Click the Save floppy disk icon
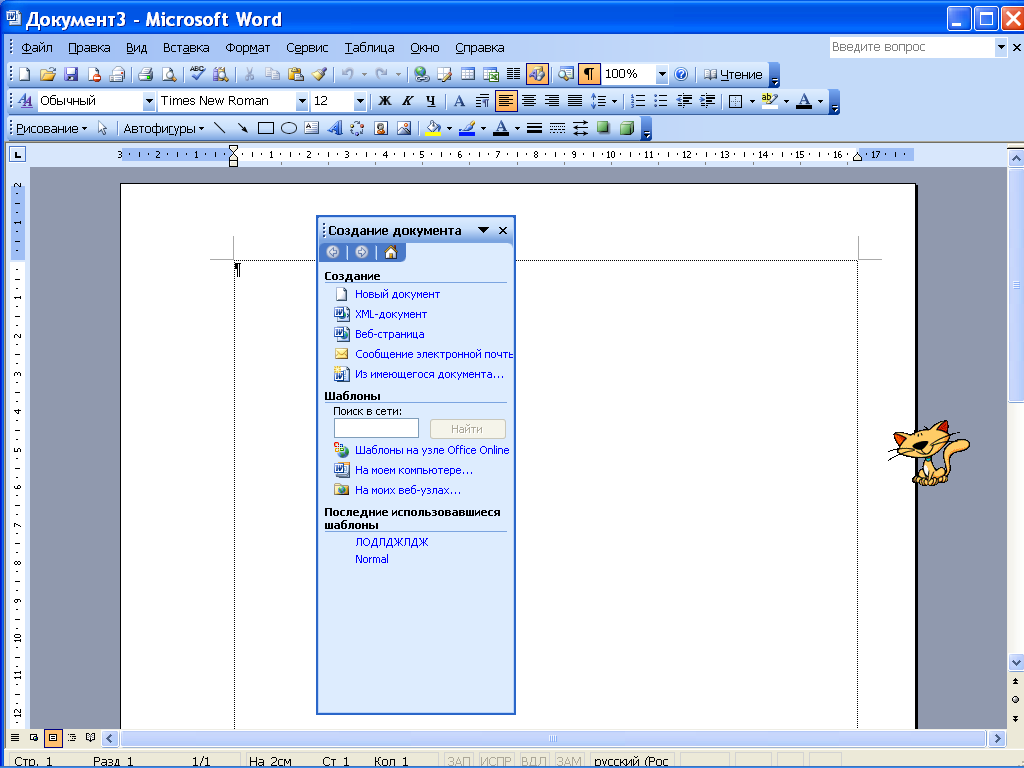 point(71,74)
